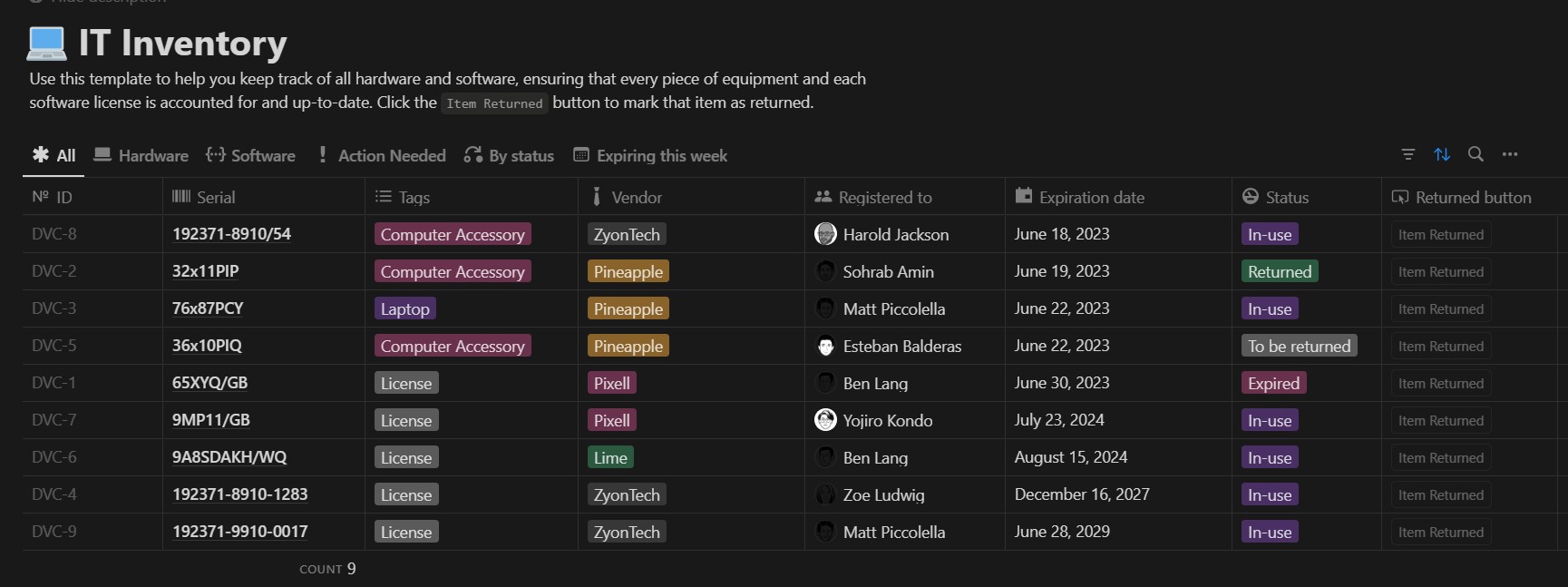Click the green Lime vendor tag
Screen dimensions: 1568x587
pyautogui.click(x=610, y=458)
